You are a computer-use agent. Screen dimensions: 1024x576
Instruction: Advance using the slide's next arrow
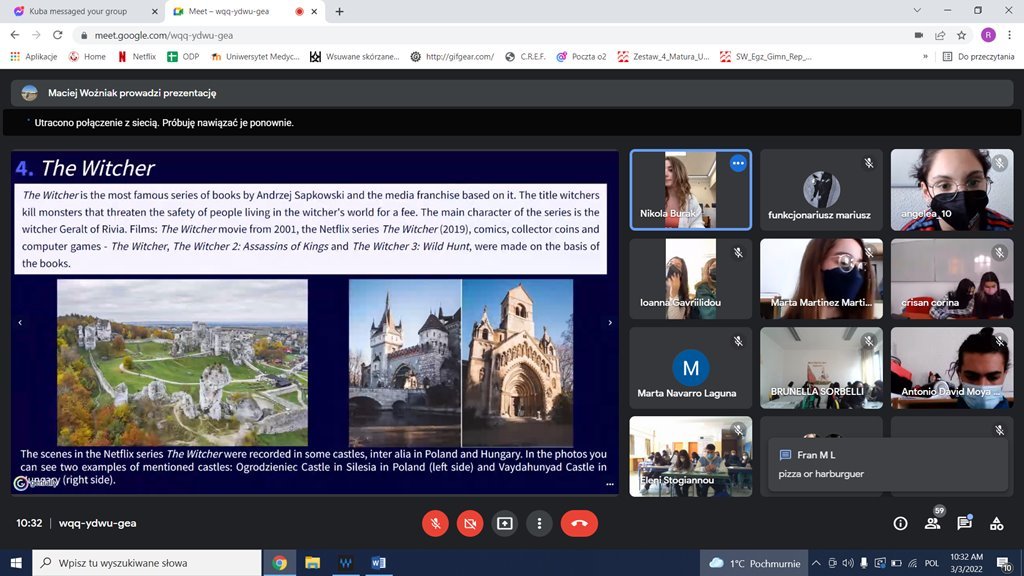pyautogui.click(x=610, y=322)
